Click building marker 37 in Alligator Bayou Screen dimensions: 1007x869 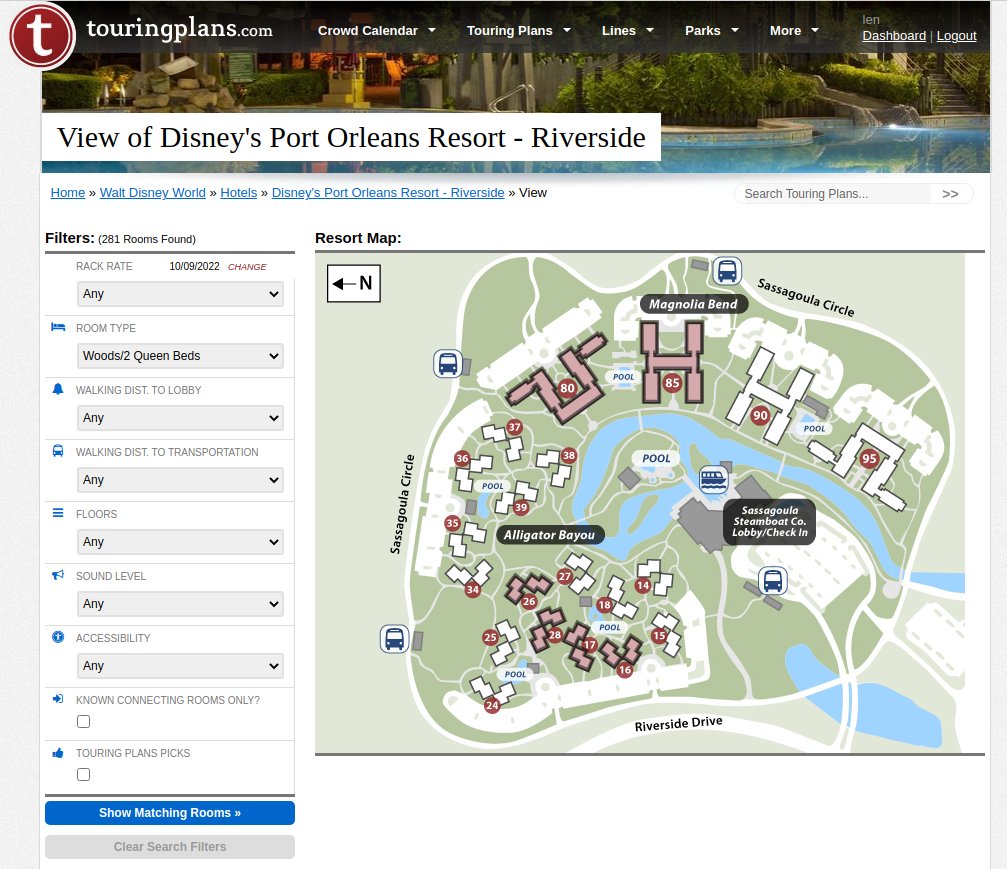(x=514, y=427)
